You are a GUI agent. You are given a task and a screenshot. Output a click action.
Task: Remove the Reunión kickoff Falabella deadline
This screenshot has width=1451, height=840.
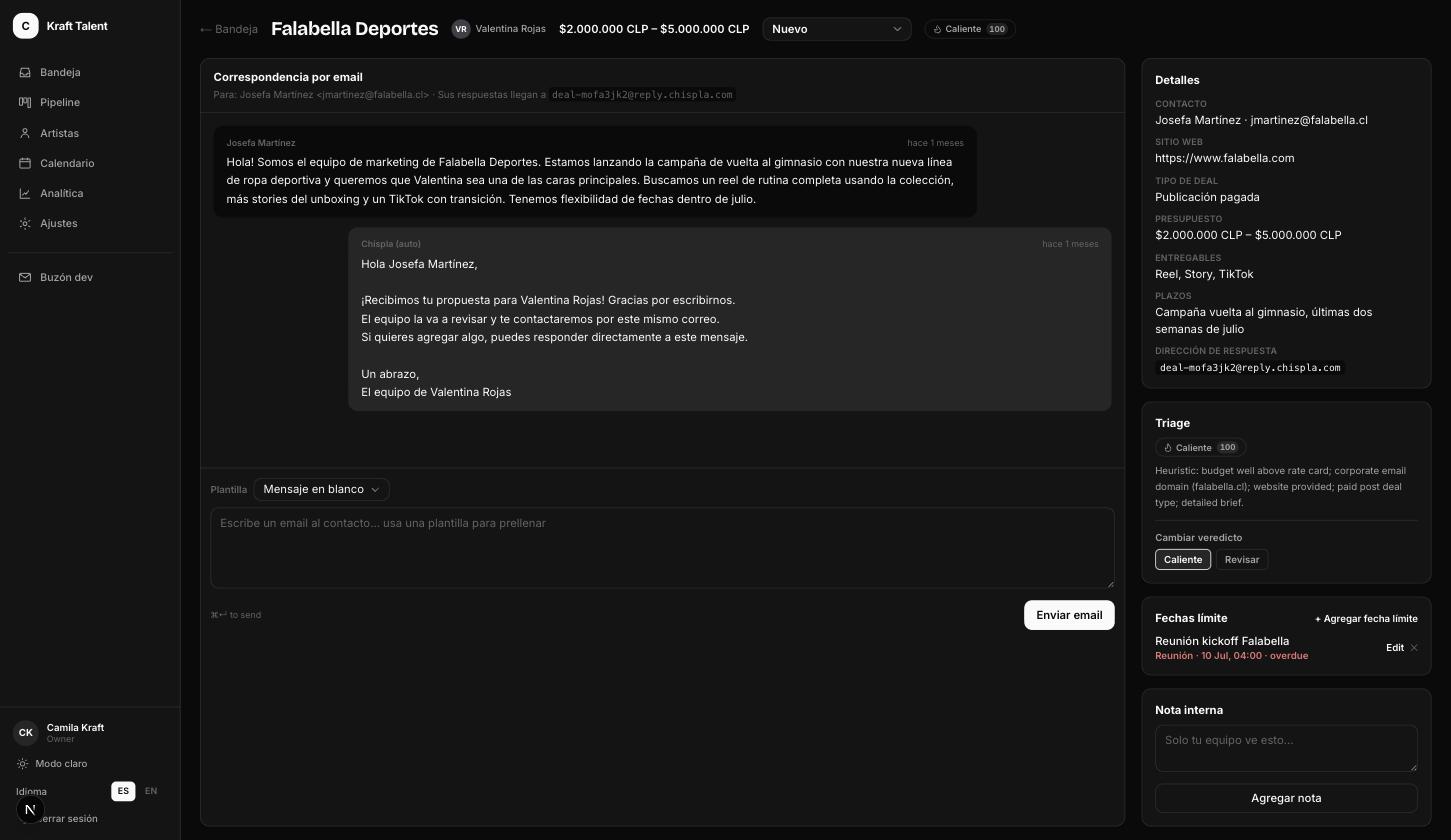click(x=1414, y=648)
